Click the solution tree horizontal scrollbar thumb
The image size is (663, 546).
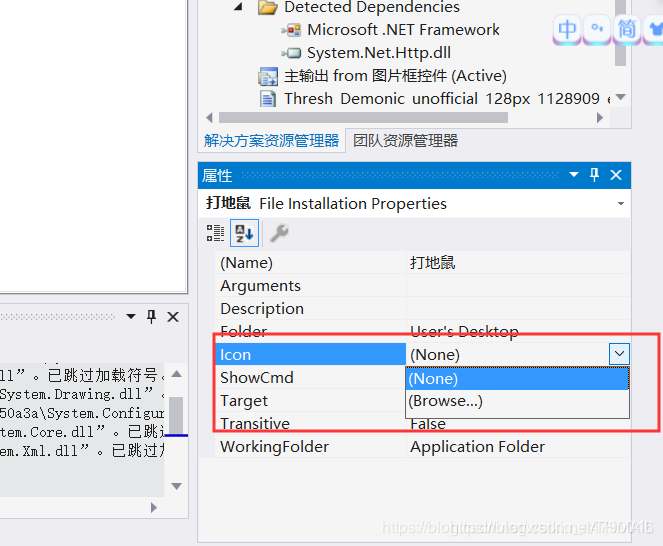pyautogui.click(x=363, y=118)
